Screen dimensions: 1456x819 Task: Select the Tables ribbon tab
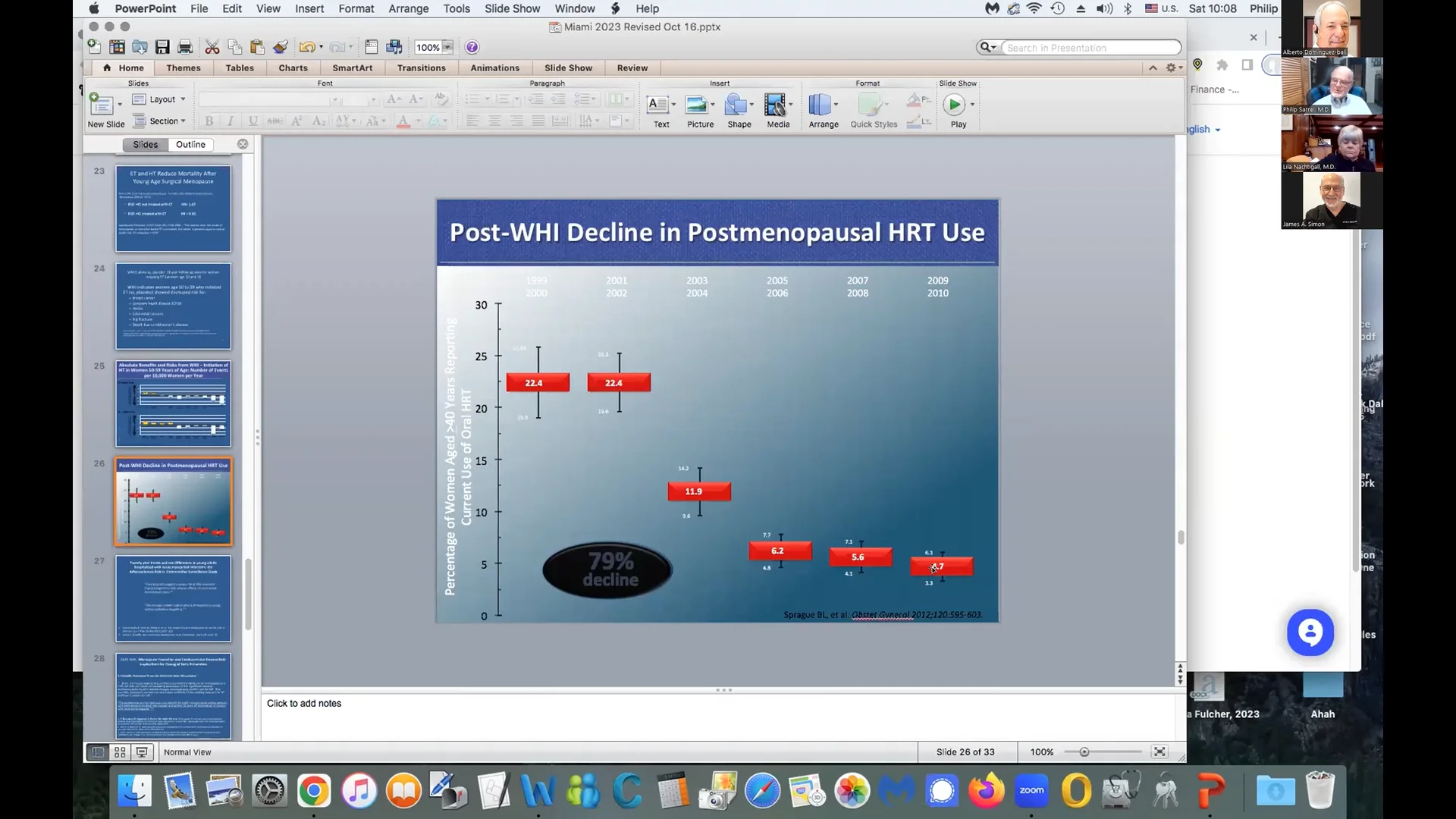[240, 68]
